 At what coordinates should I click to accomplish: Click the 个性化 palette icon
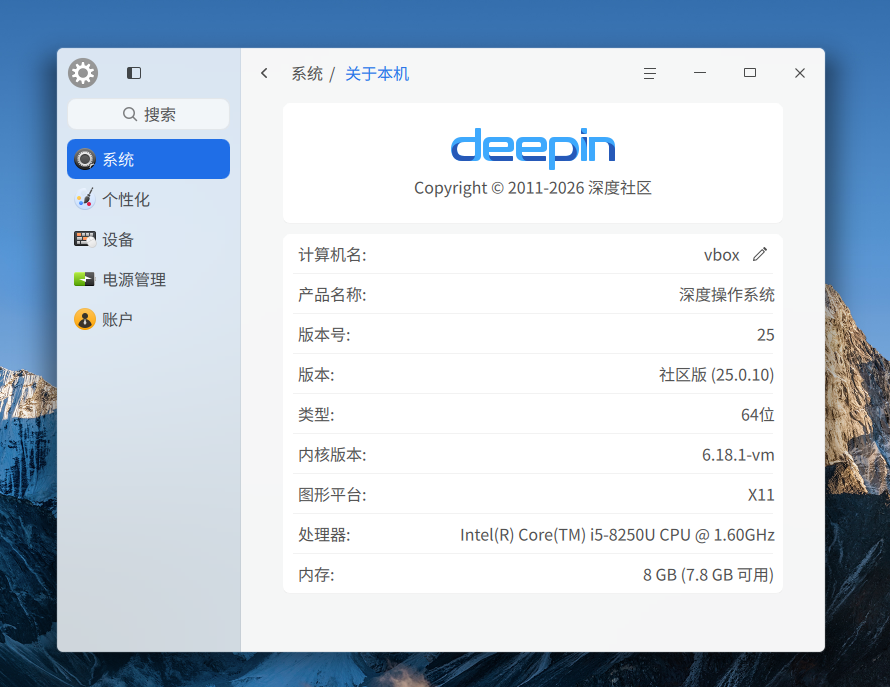coord(85,199)
